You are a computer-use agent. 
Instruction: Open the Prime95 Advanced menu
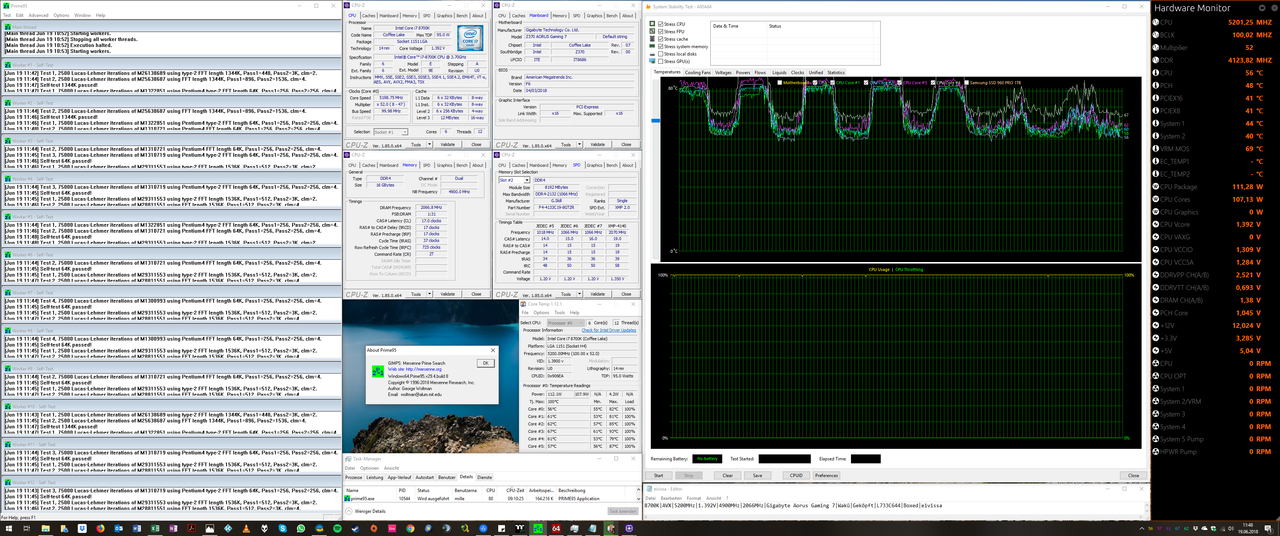(x=38, y=16)
